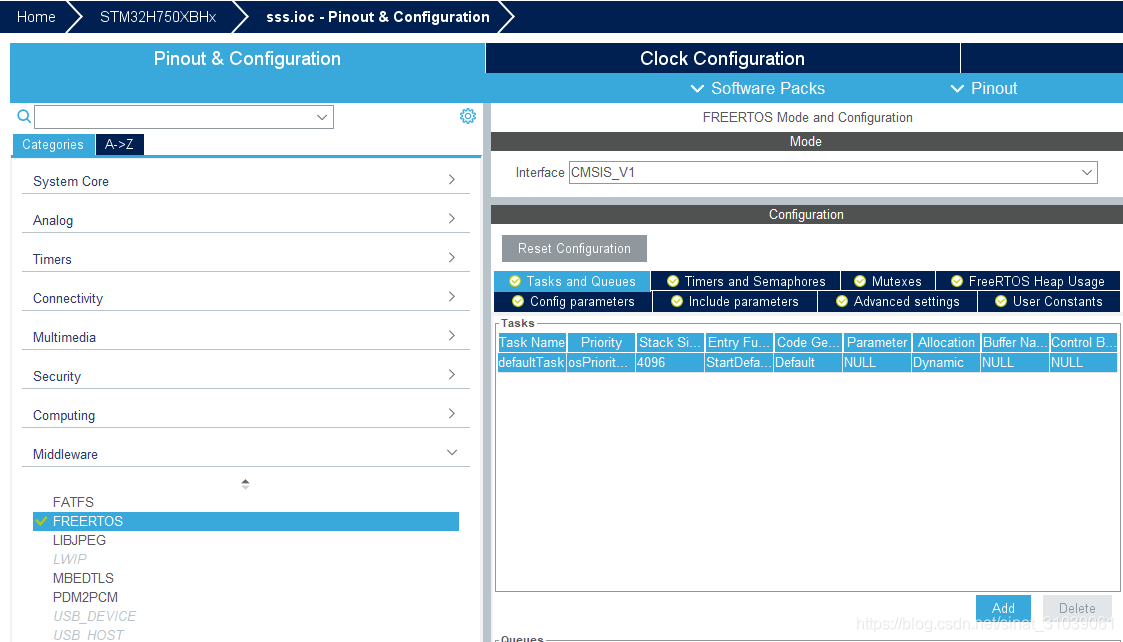The height and width of the screenshot is (642, 1123).
Task: Click the Default code generation cell
Action: click(807, 363)
